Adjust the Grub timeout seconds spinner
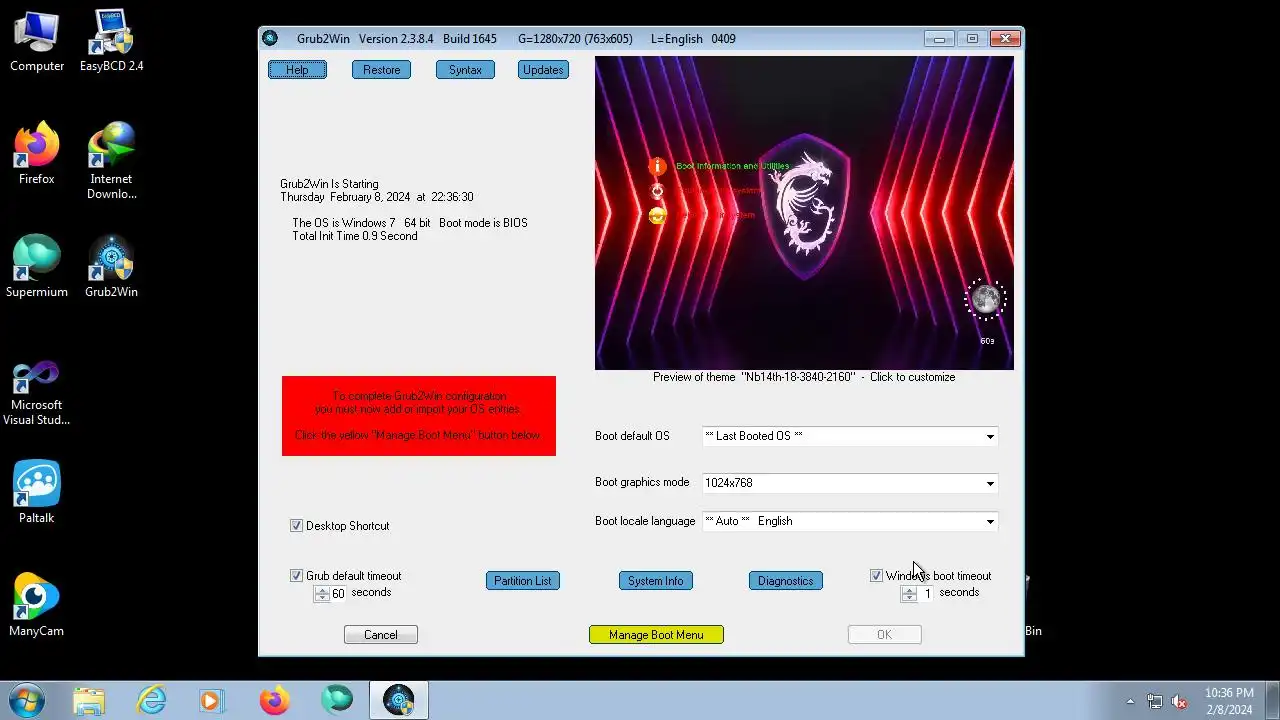Viewport: 1280px width, 720px height. (321, 593)
